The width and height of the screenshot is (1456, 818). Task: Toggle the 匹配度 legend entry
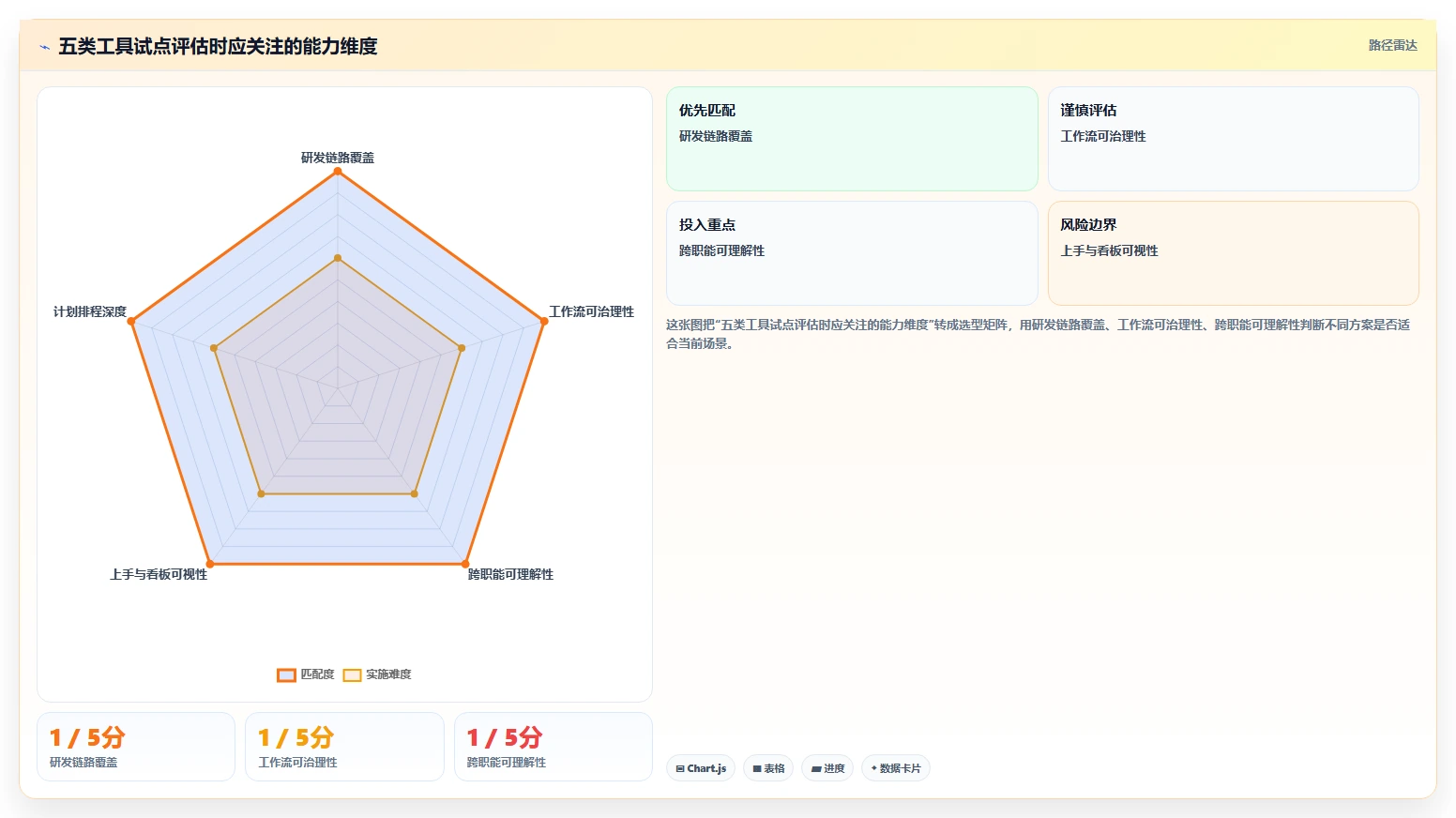306,674
